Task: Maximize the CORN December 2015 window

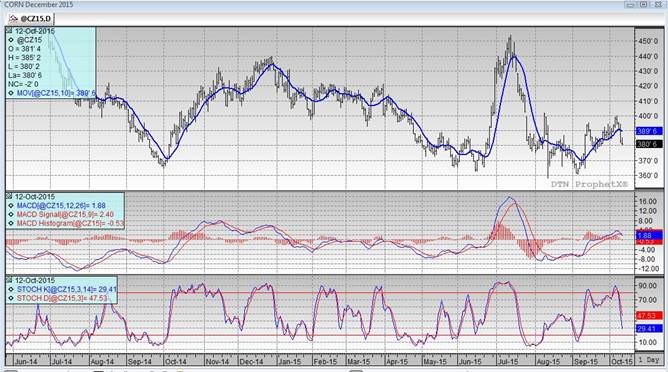Action: click(x=643, y=5)
